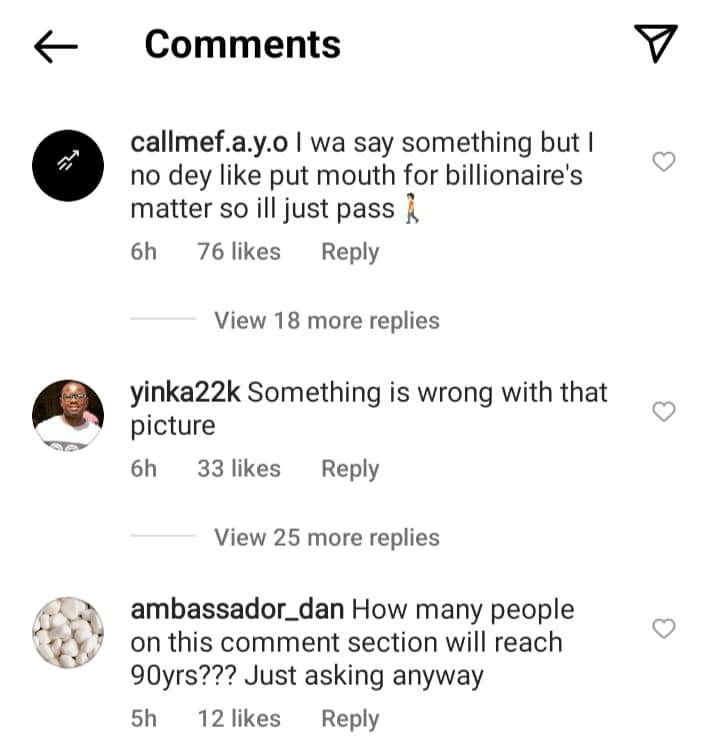Open the yinka22k username link
This screenshot has height=744, width=720.
186,393
